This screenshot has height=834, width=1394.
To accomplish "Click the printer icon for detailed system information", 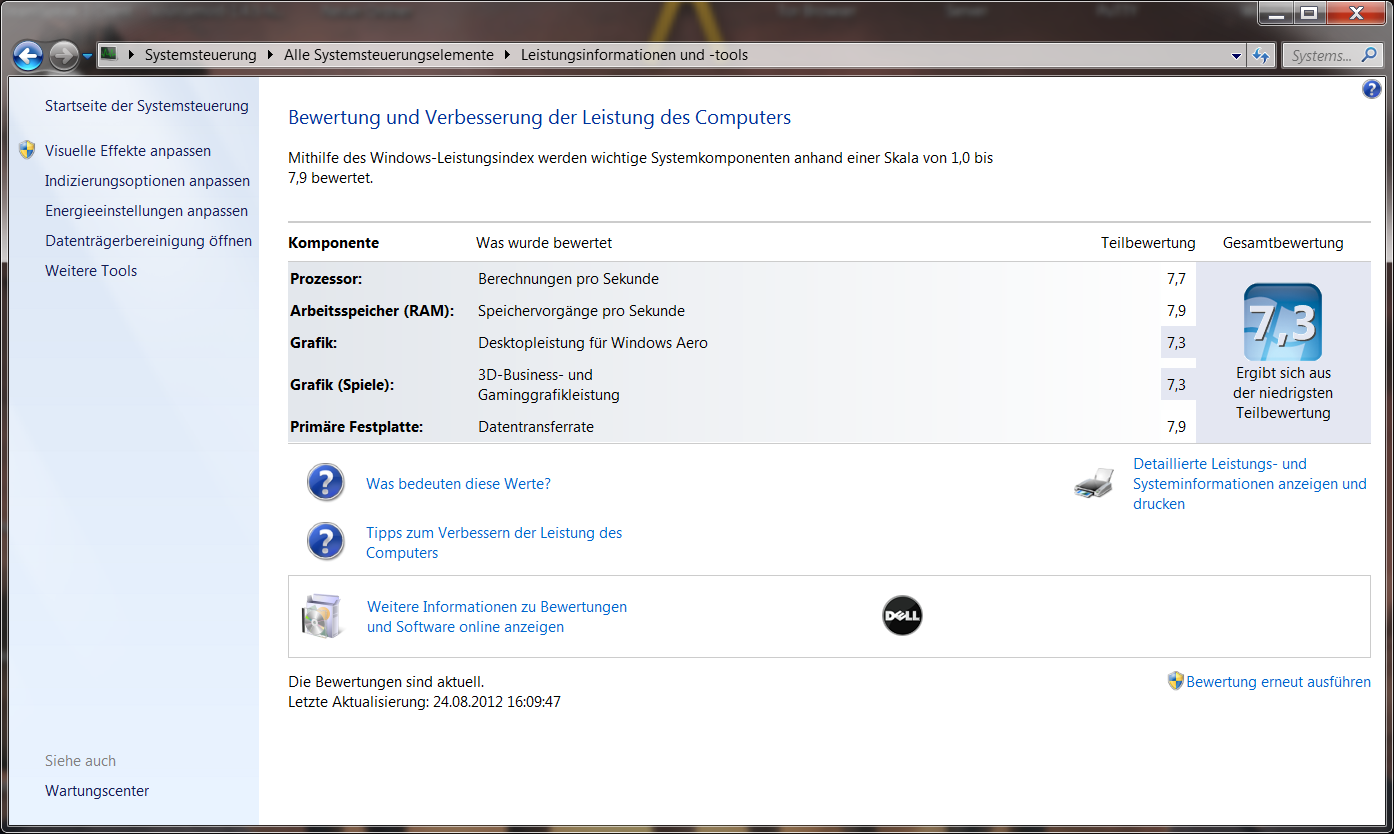I will (x=1094, y=484).
